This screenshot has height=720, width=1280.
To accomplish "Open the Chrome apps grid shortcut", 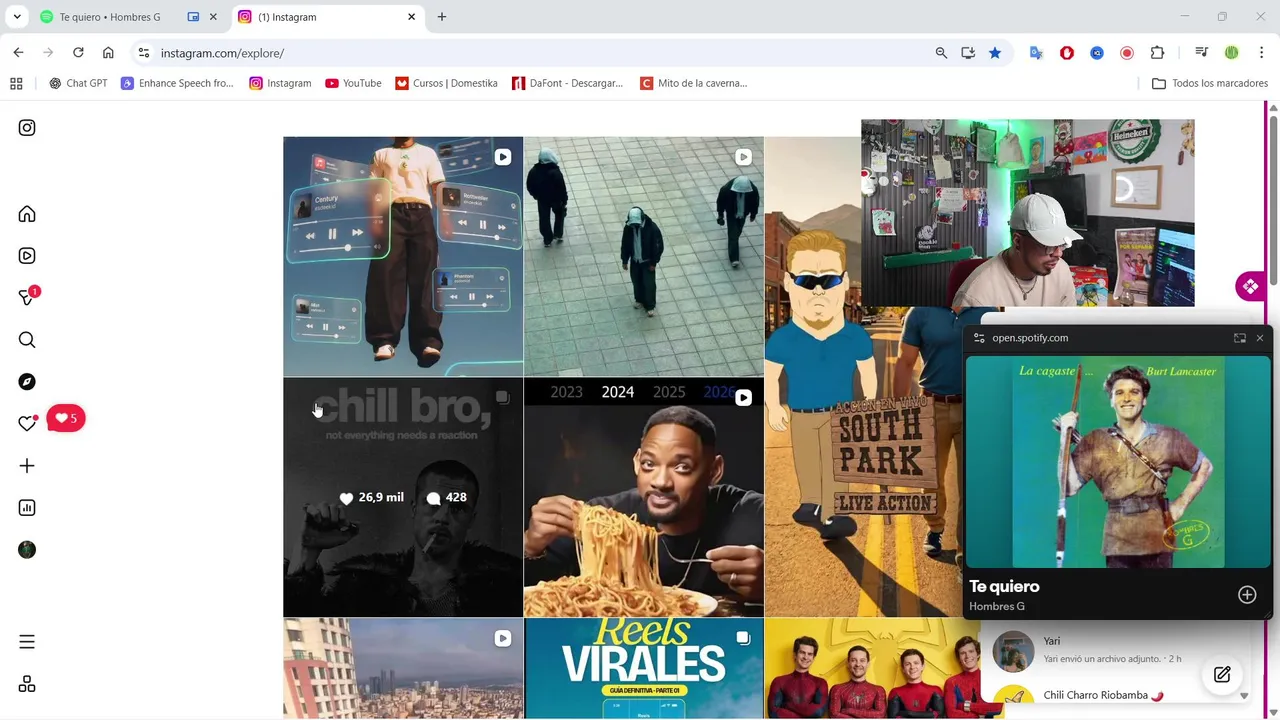I will pyautogui.click(x=16, y=83).
